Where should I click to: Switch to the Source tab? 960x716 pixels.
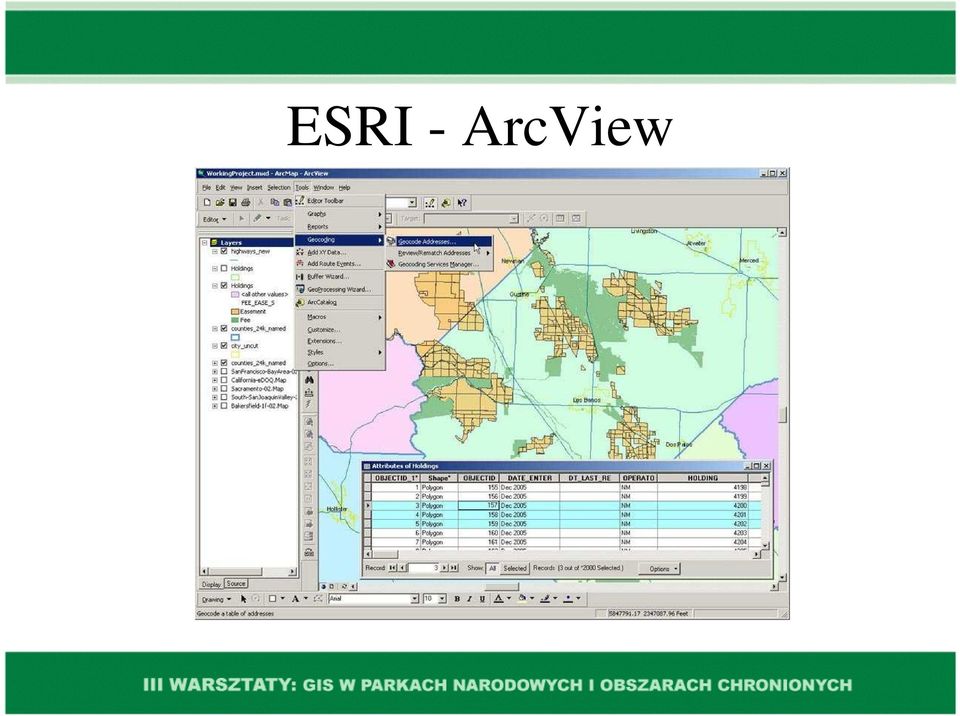[236, 584]
